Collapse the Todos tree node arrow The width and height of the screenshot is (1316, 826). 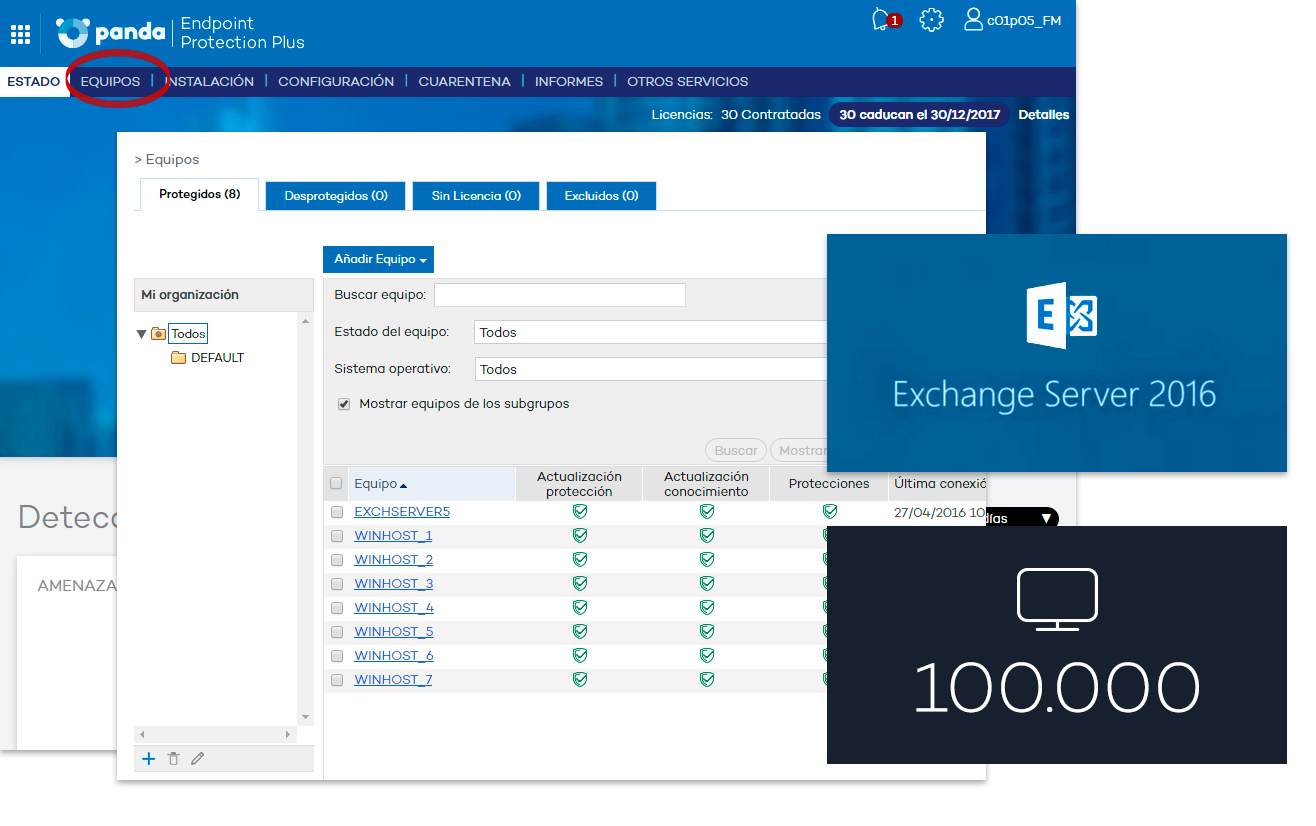141,334
